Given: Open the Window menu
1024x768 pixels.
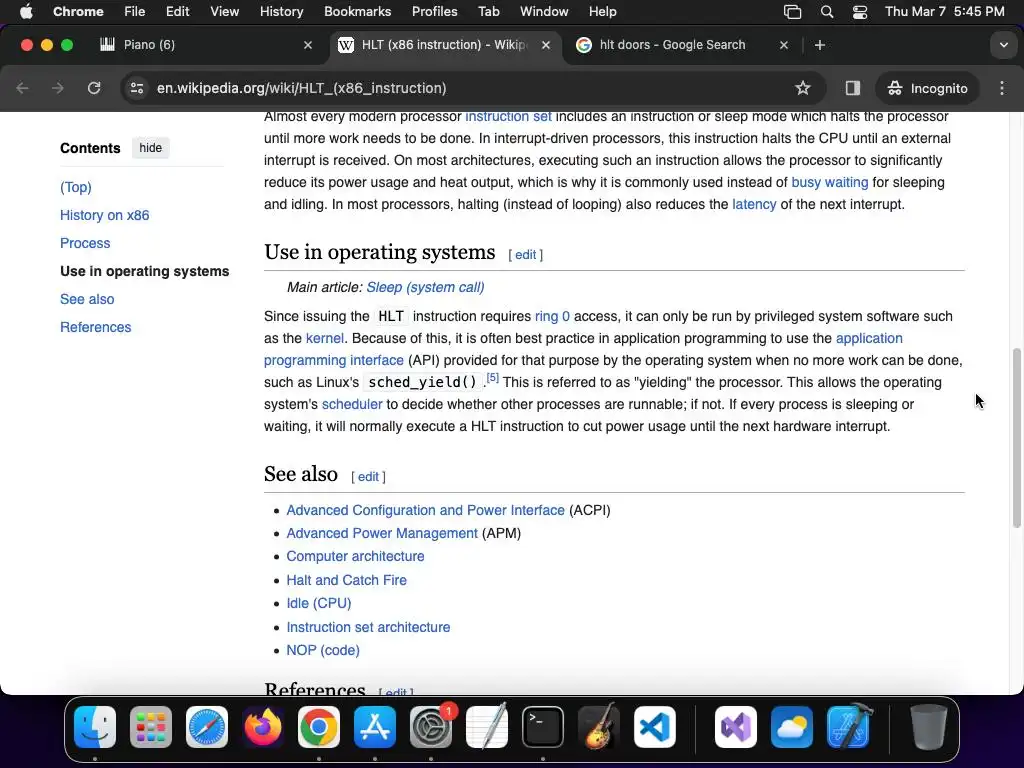Looking at the screenshot, I should [x=544, y=12].
